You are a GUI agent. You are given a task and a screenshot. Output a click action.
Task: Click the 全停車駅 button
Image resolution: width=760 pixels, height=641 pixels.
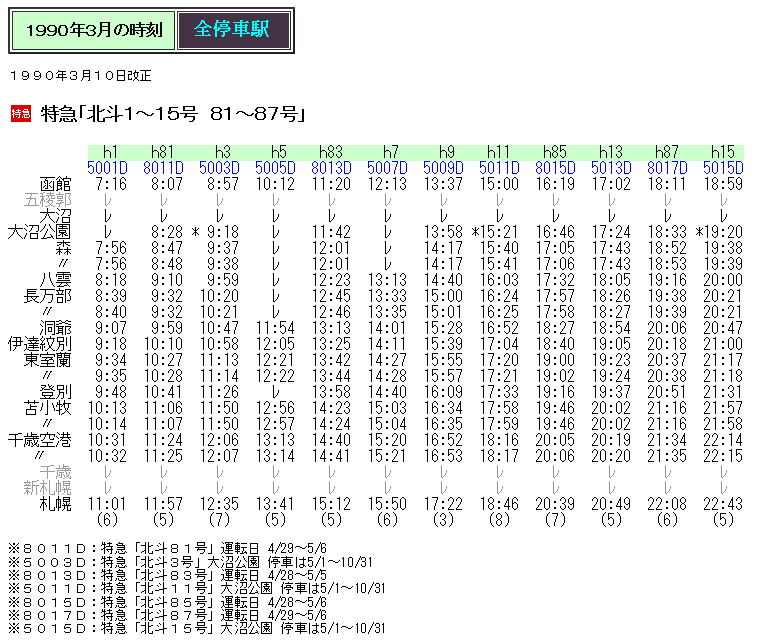(234, 30)
